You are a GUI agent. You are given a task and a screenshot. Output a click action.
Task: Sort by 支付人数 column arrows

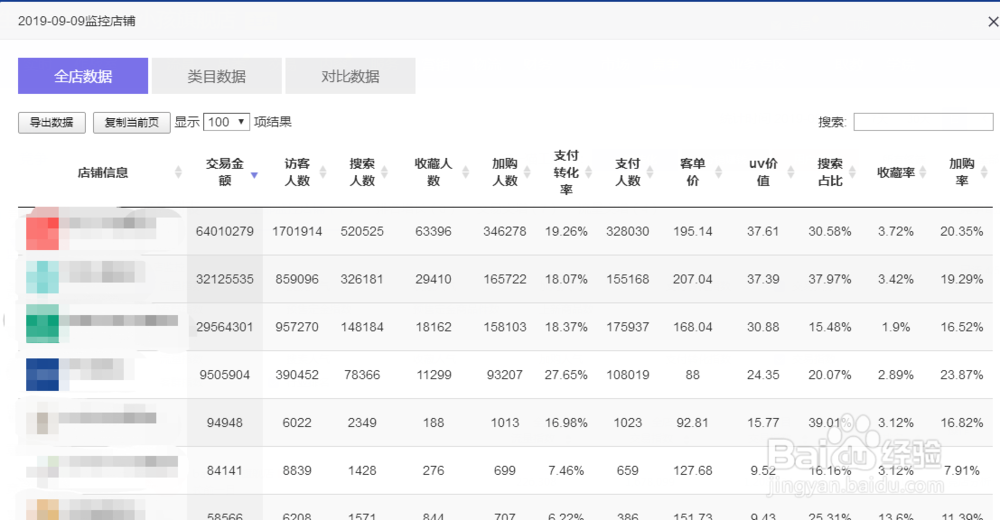tap(650, 172)
